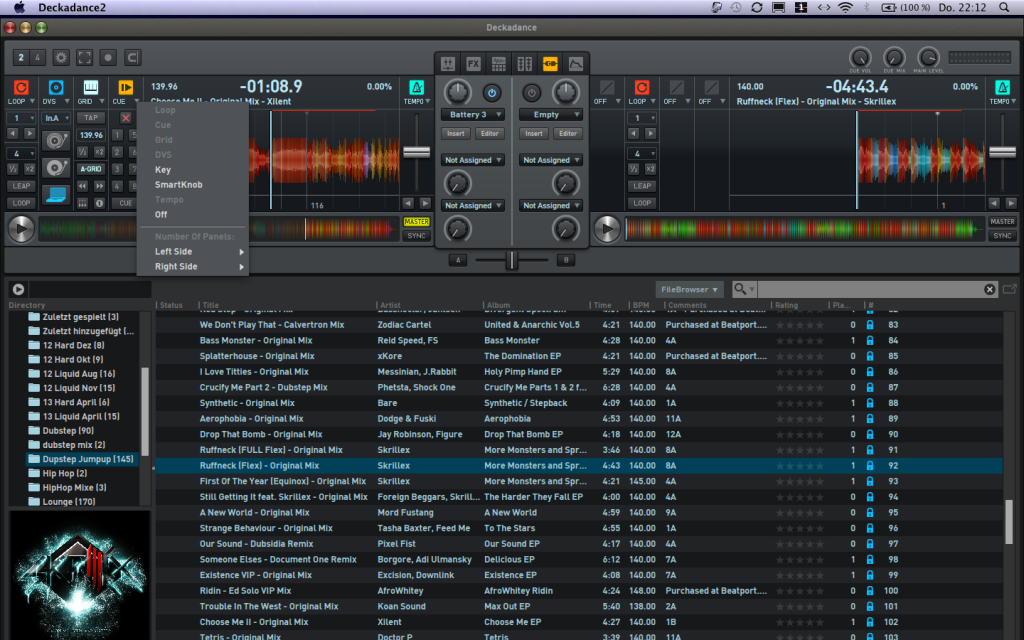The image size is (1024, 640).
Task: Open the Battery 3 plugin dropdown
Action: 472,115
